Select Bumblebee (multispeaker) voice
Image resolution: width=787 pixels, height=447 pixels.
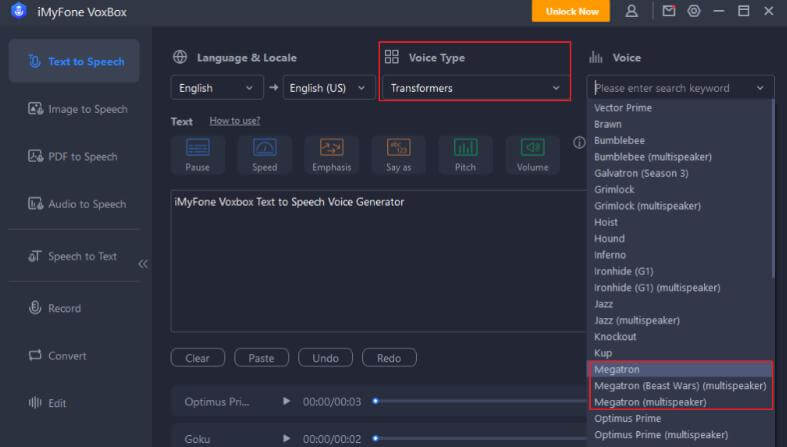[x=680, y=157]
